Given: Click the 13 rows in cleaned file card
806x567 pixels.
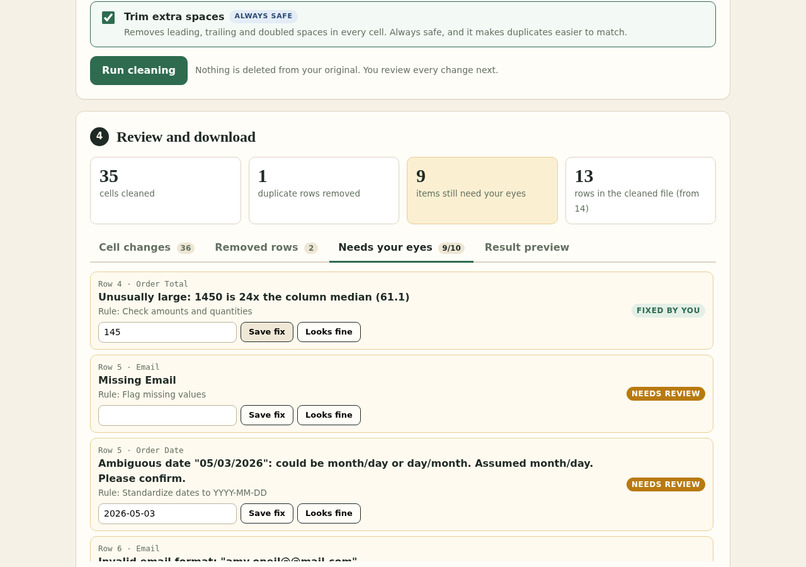Looking at the screenshot, I should 640,191.
